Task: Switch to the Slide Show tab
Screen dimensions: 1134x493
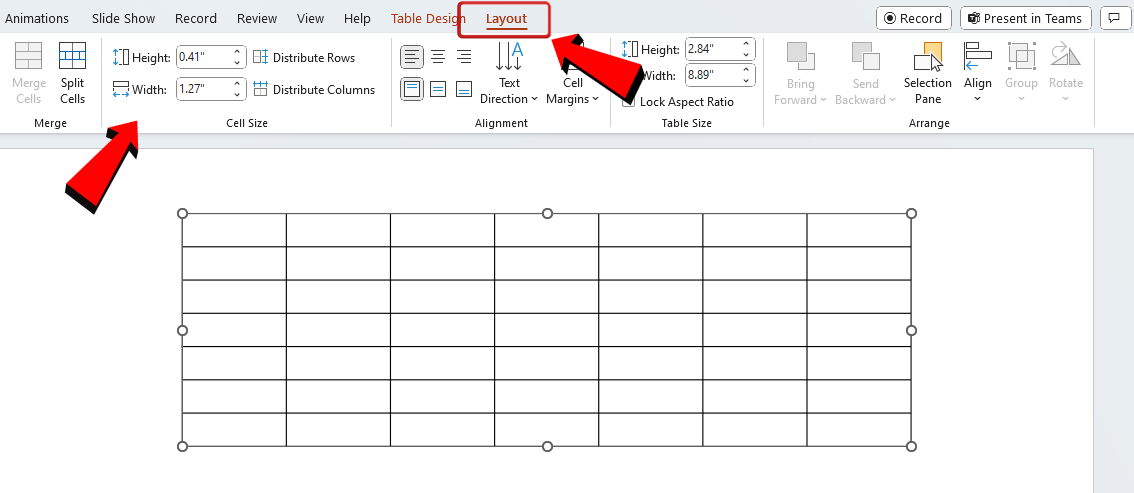Action: [x=123, y=19]
